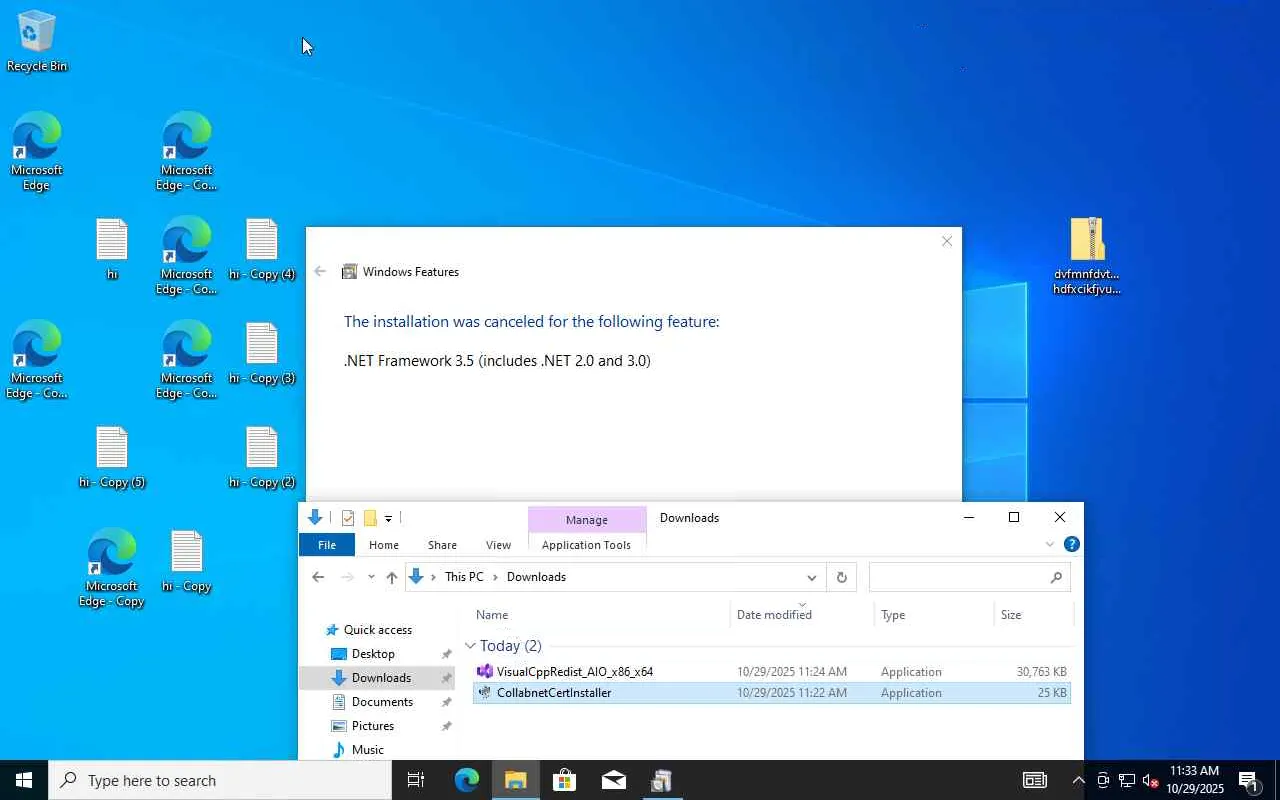1280x800 pixels.
Task: Click the Properties icon in Explorer's quick access toolbar
Action: tap(348, 518)
